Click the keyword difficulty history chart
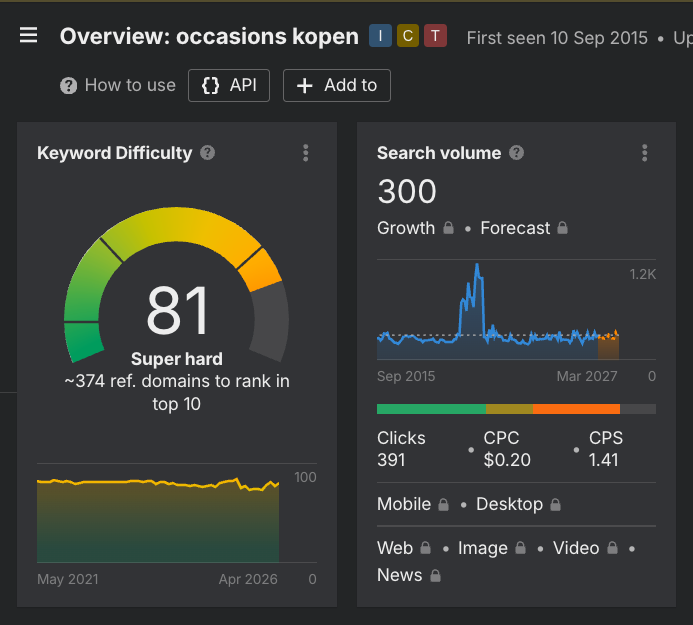The height and width of the screenshot is (625, 693). coord(158,520)
